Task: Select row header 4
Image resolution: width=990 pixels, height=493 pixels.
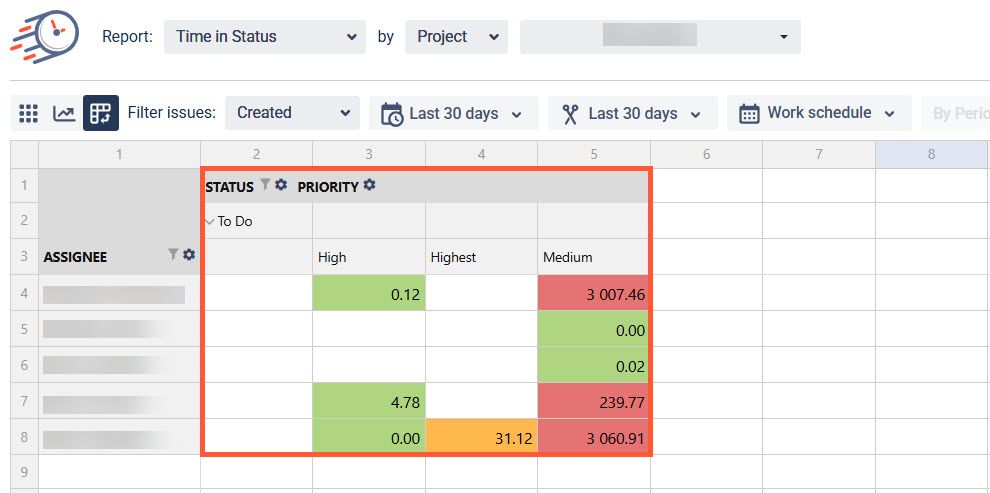Action: [25, 293]
